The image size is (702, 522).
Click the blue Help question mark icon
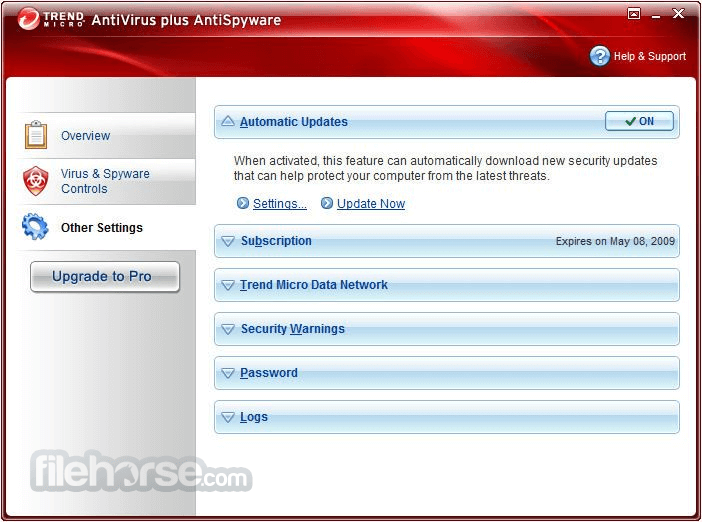599,56
